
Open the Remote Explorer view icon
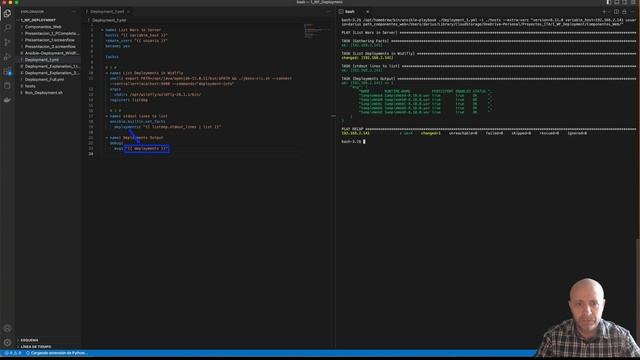[7, 85]
